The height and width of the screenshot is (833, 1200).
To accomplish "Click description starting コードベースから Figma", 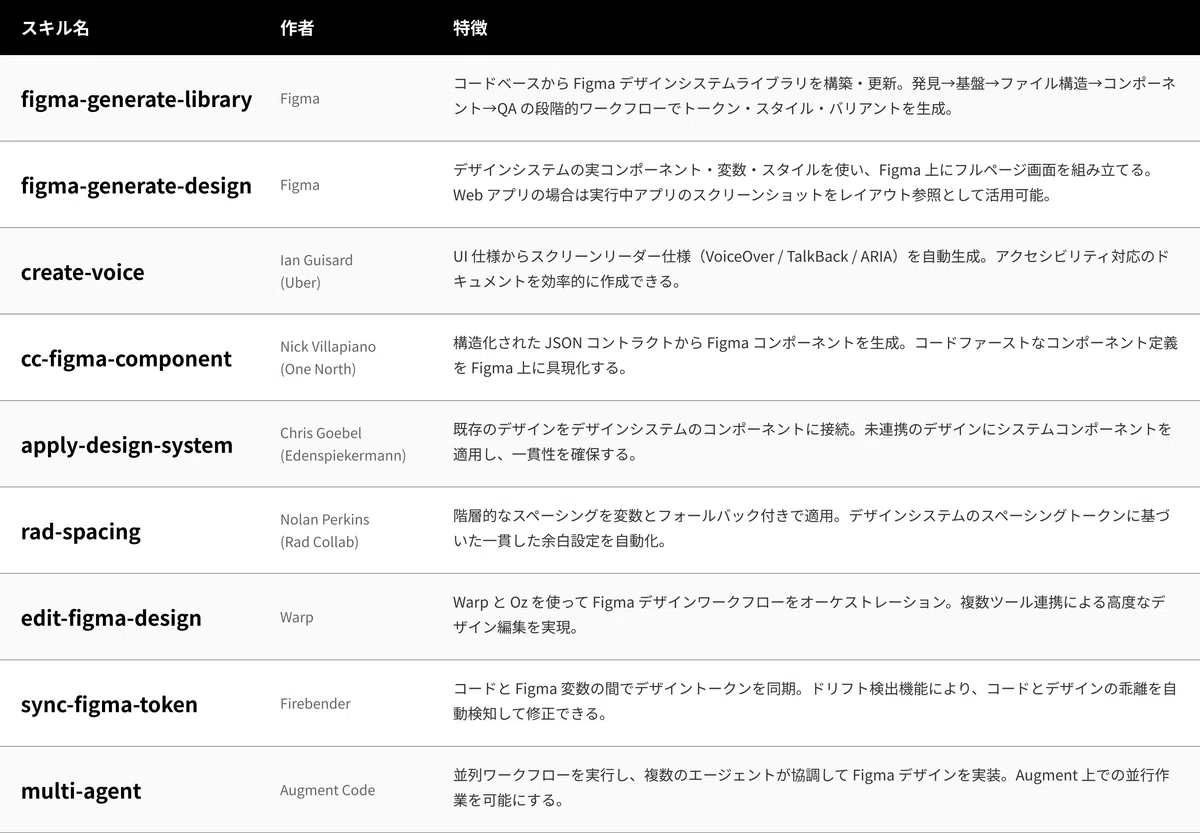I will [815, 97].
